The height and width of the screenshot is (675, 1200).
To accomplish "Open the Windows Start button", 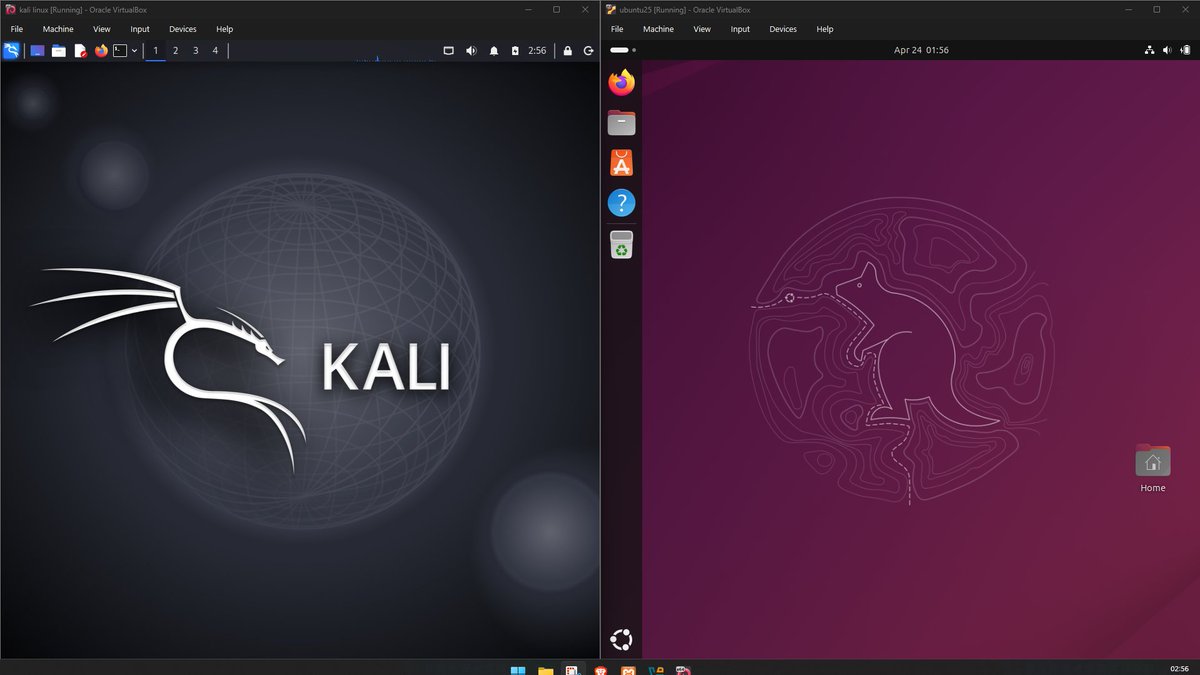I will tap(518, 671).
